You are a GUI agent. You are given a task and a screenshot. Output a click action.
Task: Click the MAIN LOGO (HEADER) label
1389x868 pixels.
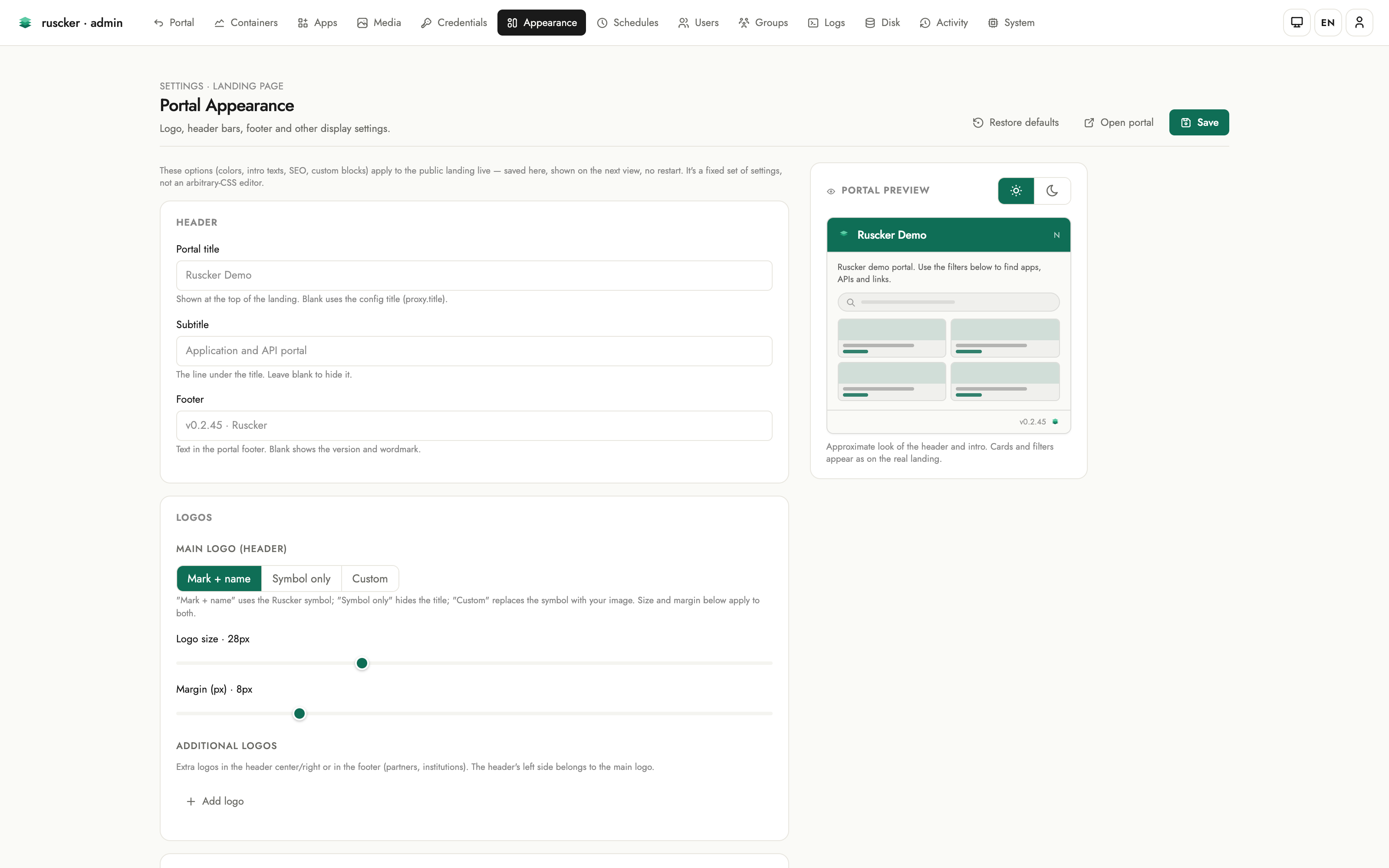tap(231, 549)
